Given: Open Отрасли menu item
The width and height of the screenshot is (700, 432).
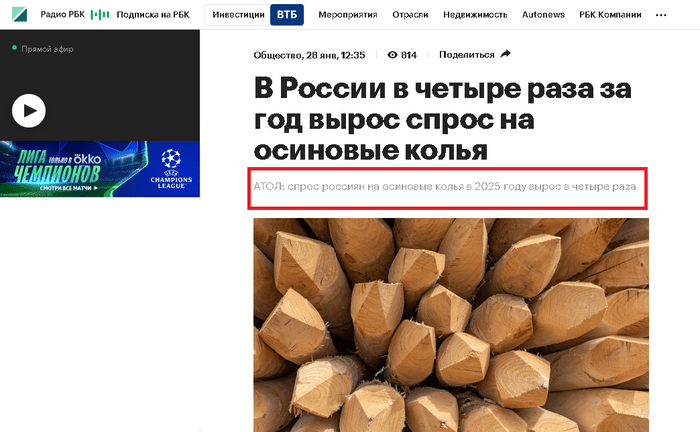Looking at the screenshot, I should tap(410, 15).
